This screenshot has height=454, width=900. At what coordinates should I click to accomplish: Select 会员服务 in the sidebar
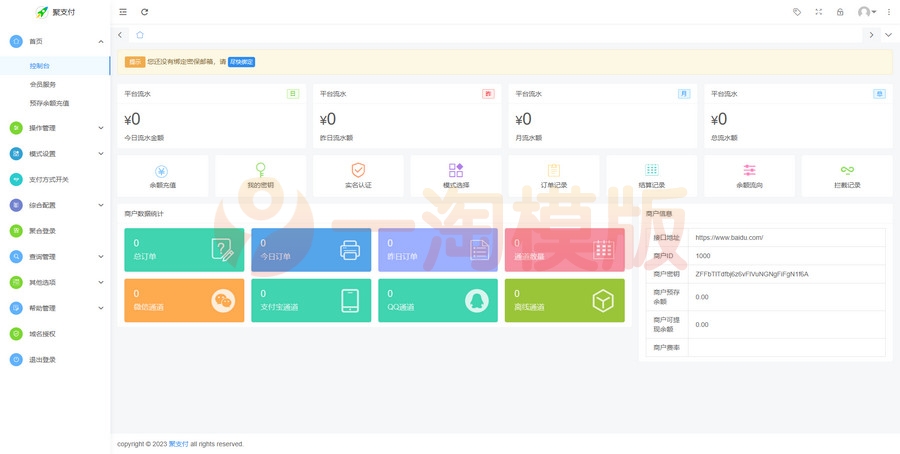(55, 84)
